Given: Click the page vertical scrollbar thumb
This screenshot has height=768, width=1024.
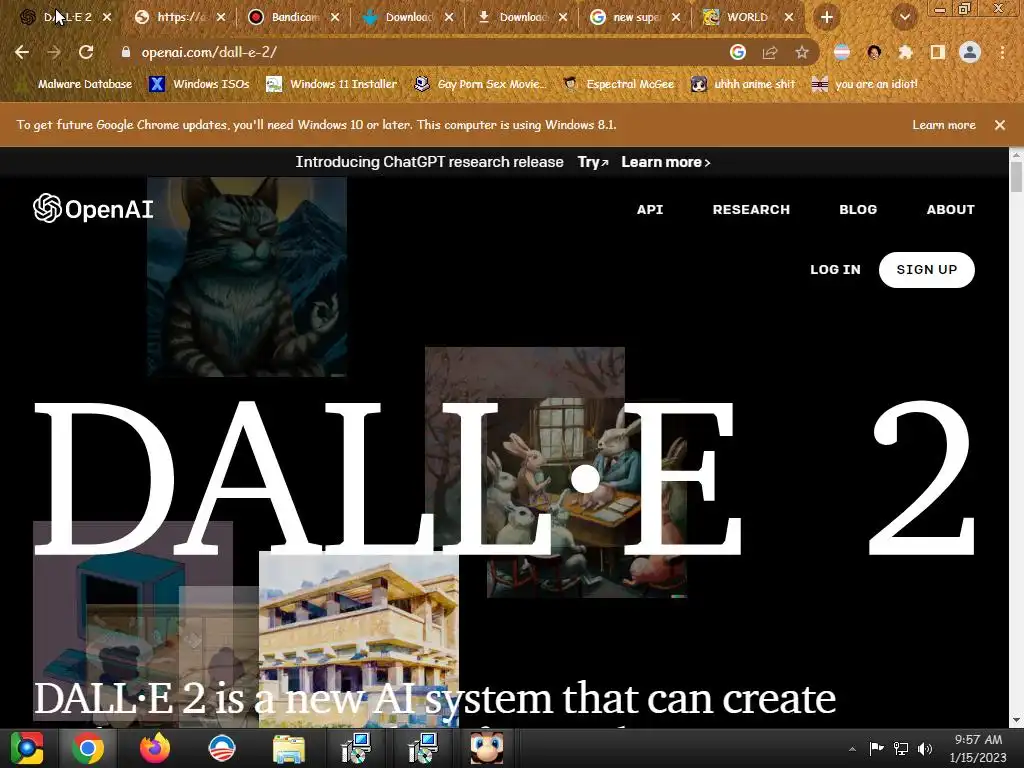Looking at the screenshot, I should coord(1016,177).
